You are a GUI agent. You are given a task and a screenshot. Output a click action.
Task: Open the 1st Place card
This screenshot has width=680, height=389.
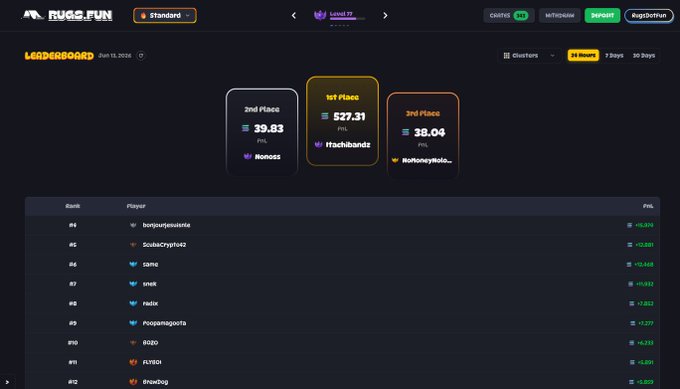[343, 121]
